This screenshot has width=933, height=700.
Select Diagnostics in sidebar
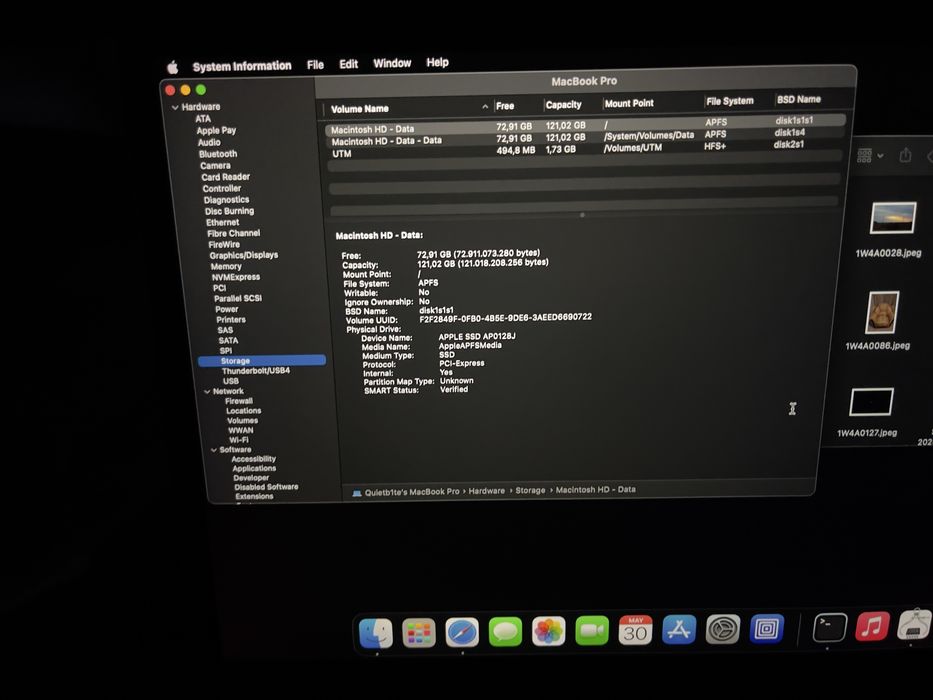tap(227, 201)
